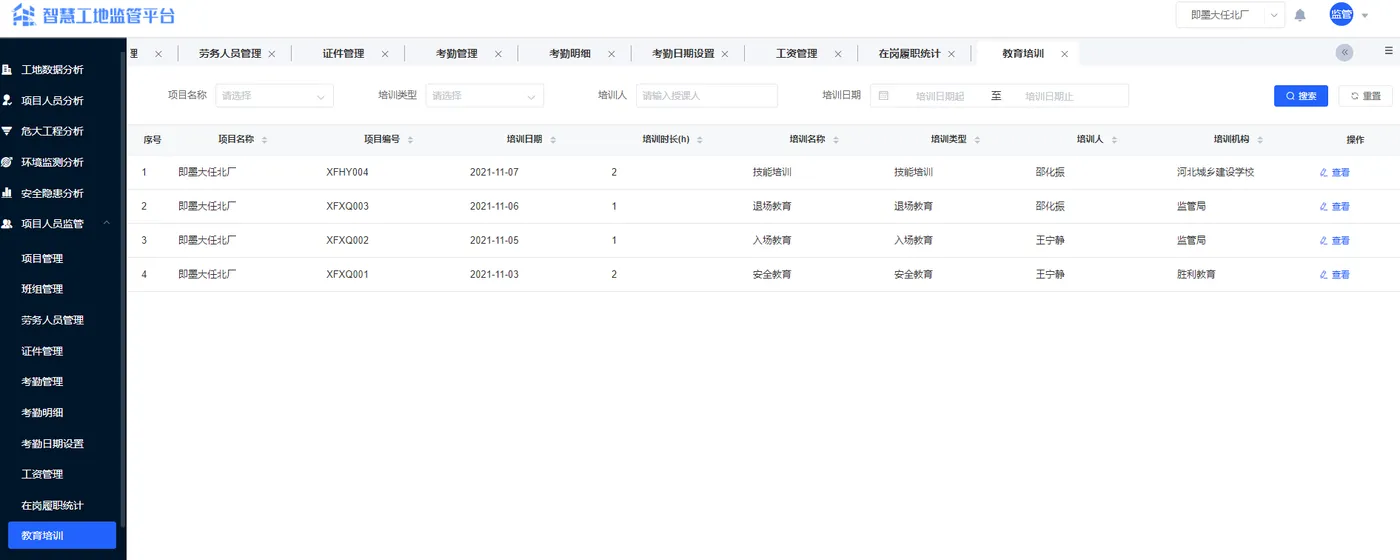Click the 安全隐患分析 sidebar icon
This screenshot has height=560, width=1400.
click(7, 193)
